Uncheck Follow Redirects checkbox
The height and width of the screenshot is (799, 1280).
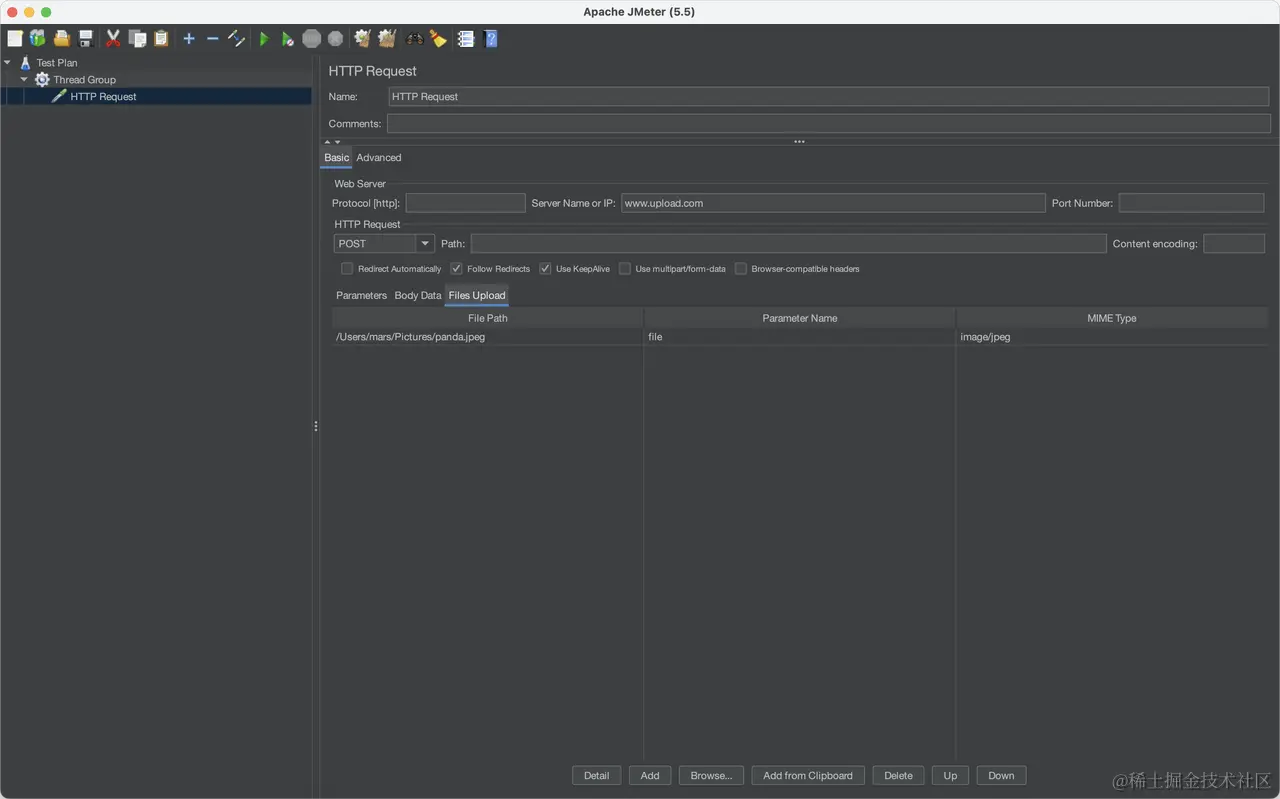pos(456,269)
